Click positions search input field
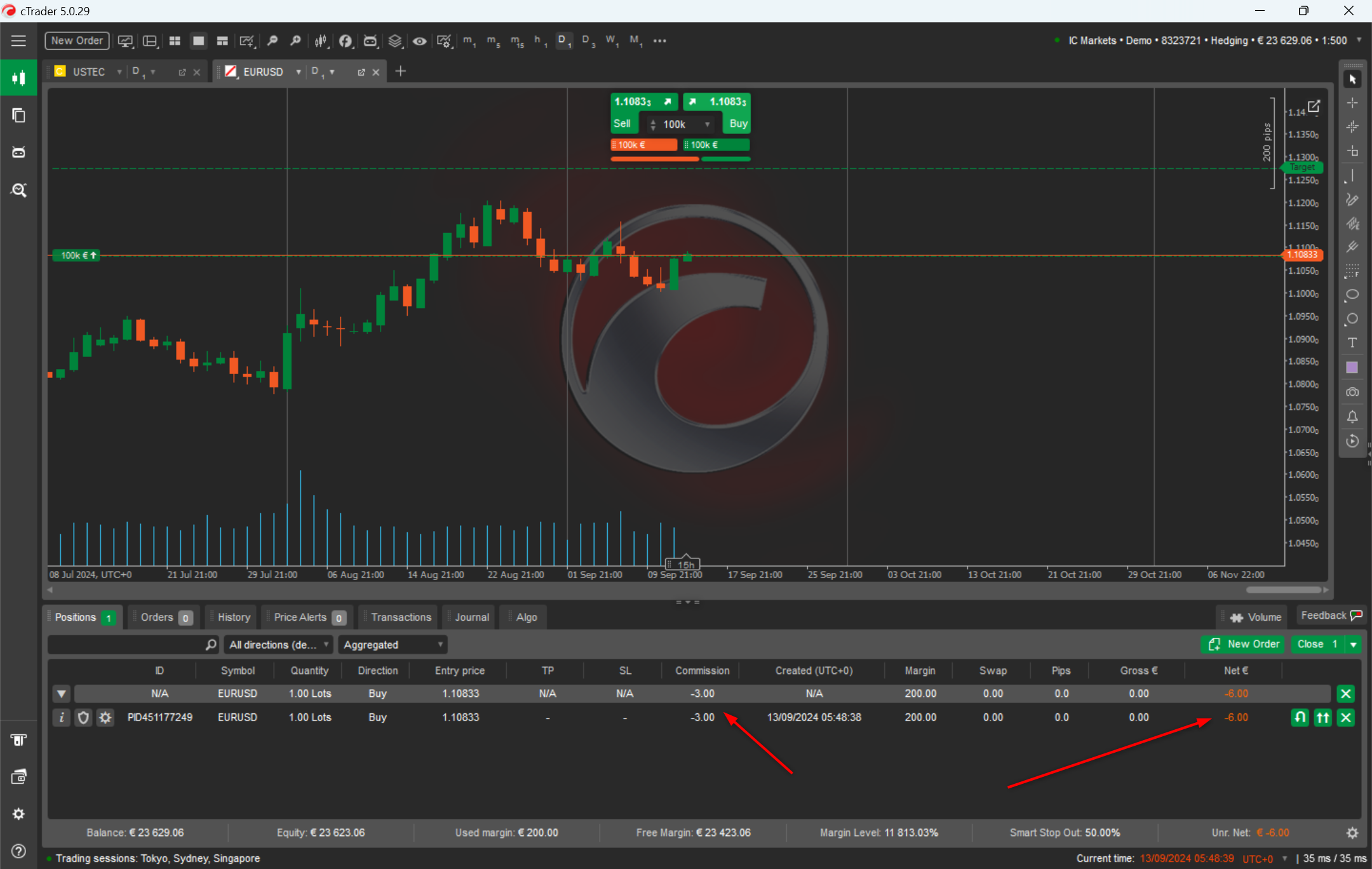 click(x=133, y=645)
